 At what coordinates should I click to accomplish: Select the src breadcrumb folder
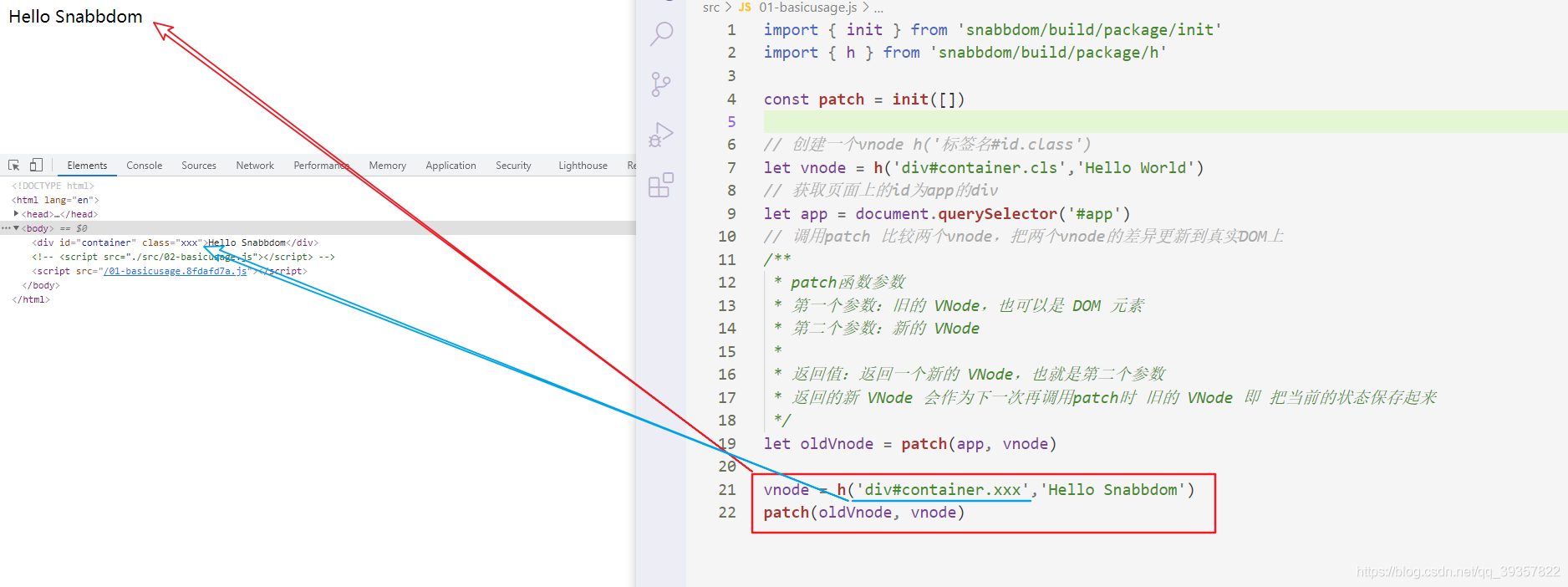pos(711,8)
